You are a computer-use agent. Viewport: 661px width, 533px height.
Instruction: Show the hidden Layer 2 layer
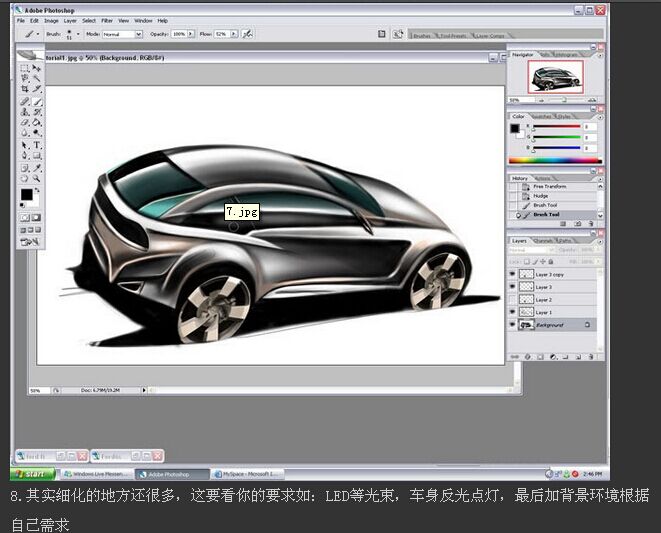pyautogui.click(x=513, y=299)
